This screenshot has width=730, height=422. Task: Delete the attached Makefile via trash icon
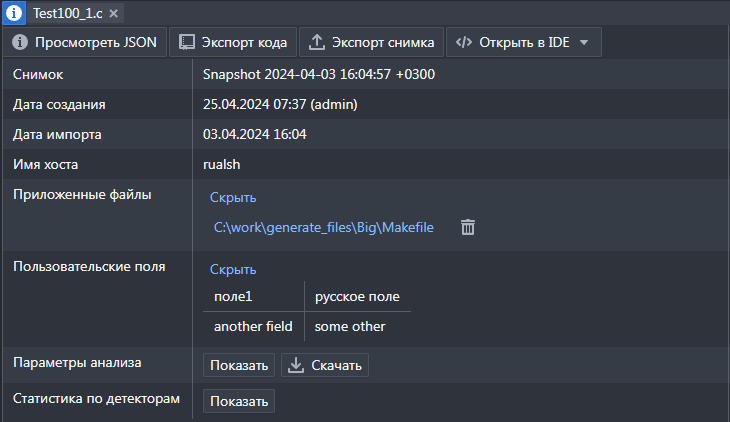pos(468,227)
